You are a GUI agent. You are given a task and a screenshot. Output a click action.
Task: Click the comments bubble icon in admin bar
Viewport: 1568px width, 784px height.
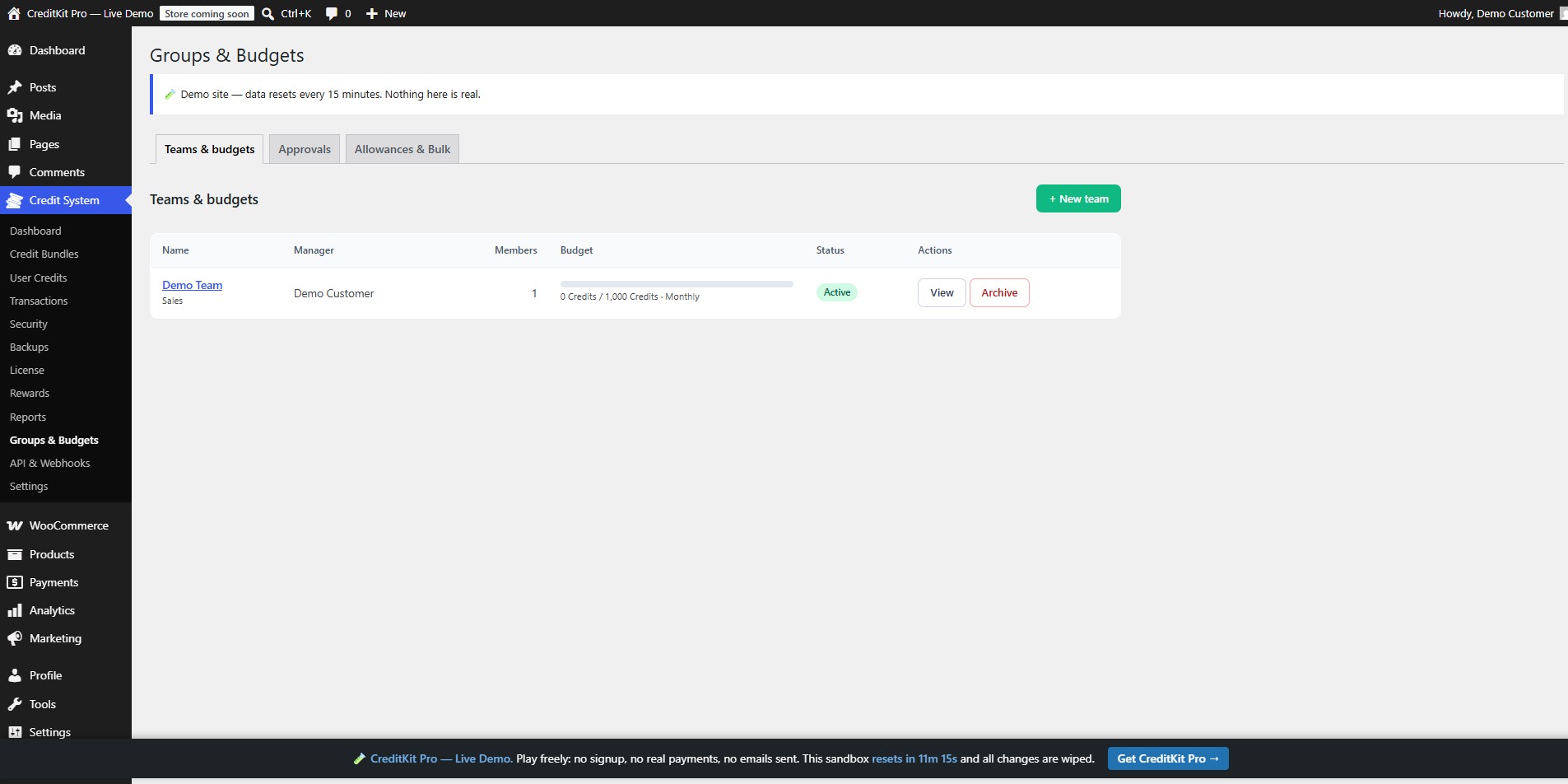331,13
